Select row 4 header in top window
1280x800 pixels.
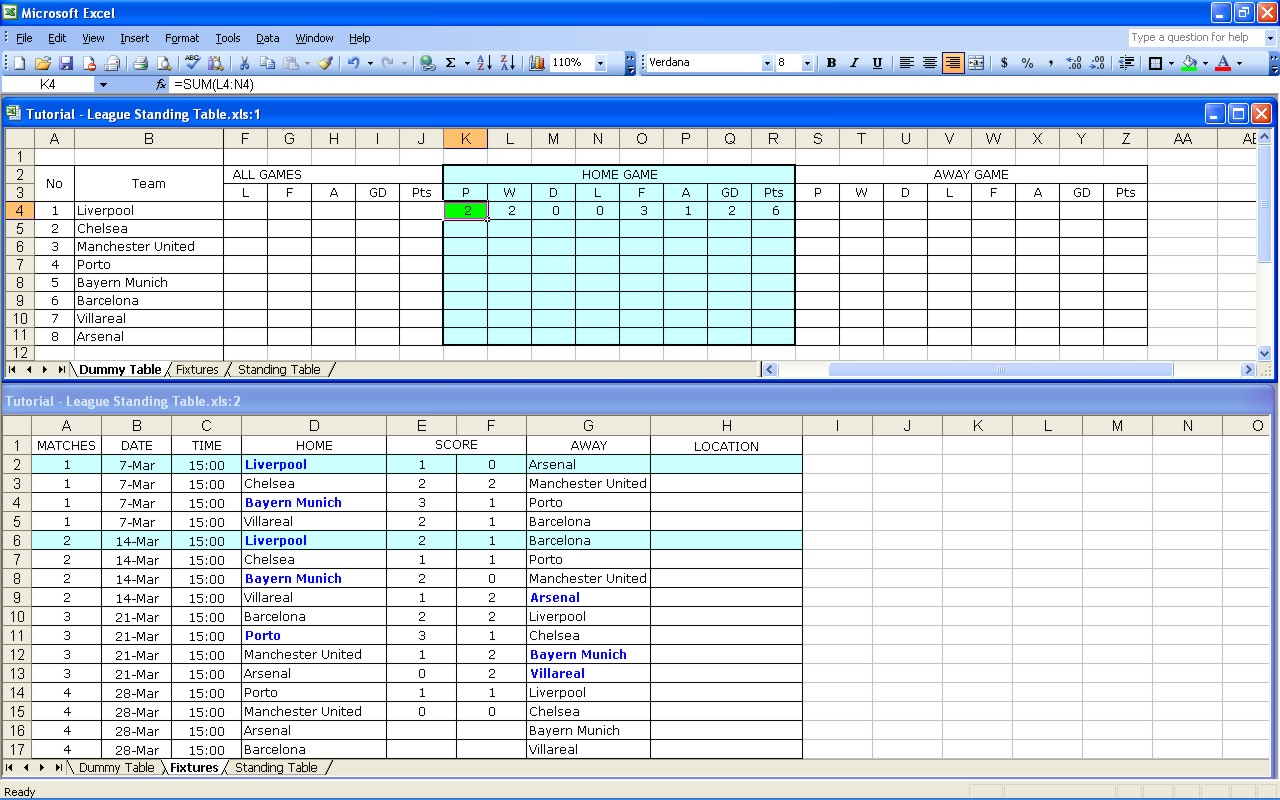tap(19, 211)
